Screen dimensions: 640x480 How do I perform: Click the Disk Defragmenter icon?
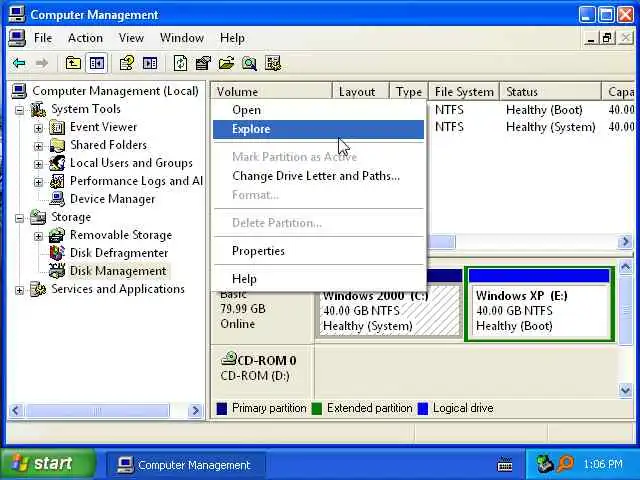click(57, 253)
